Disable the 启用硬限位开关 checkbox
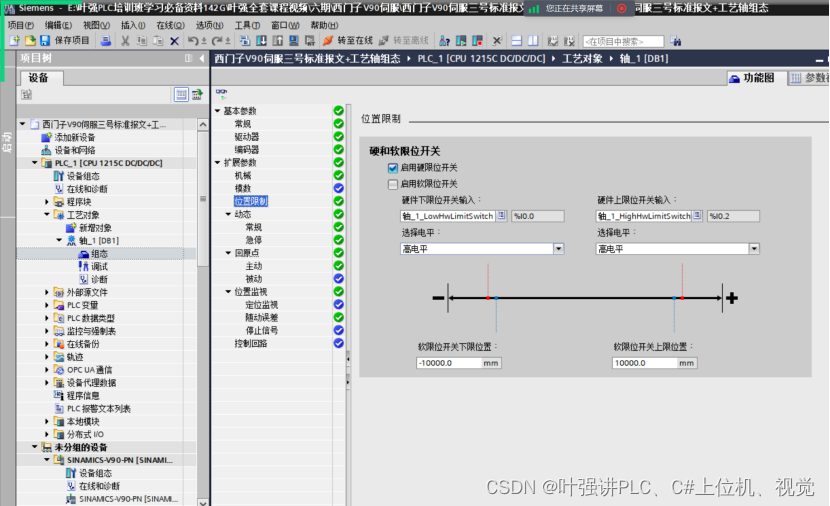830x506 pixels. [x=393, y=168]
